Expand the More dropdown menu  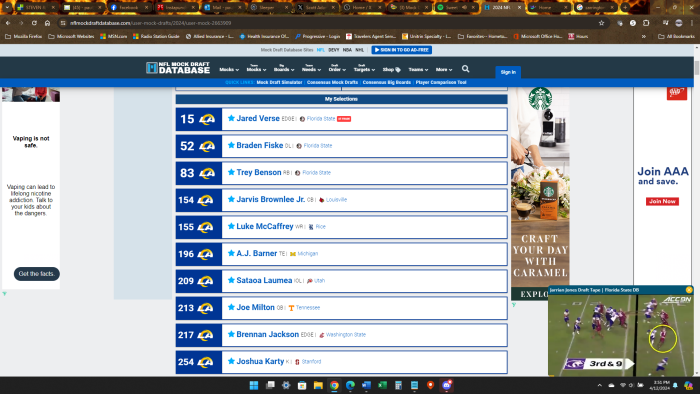[444, 70]
